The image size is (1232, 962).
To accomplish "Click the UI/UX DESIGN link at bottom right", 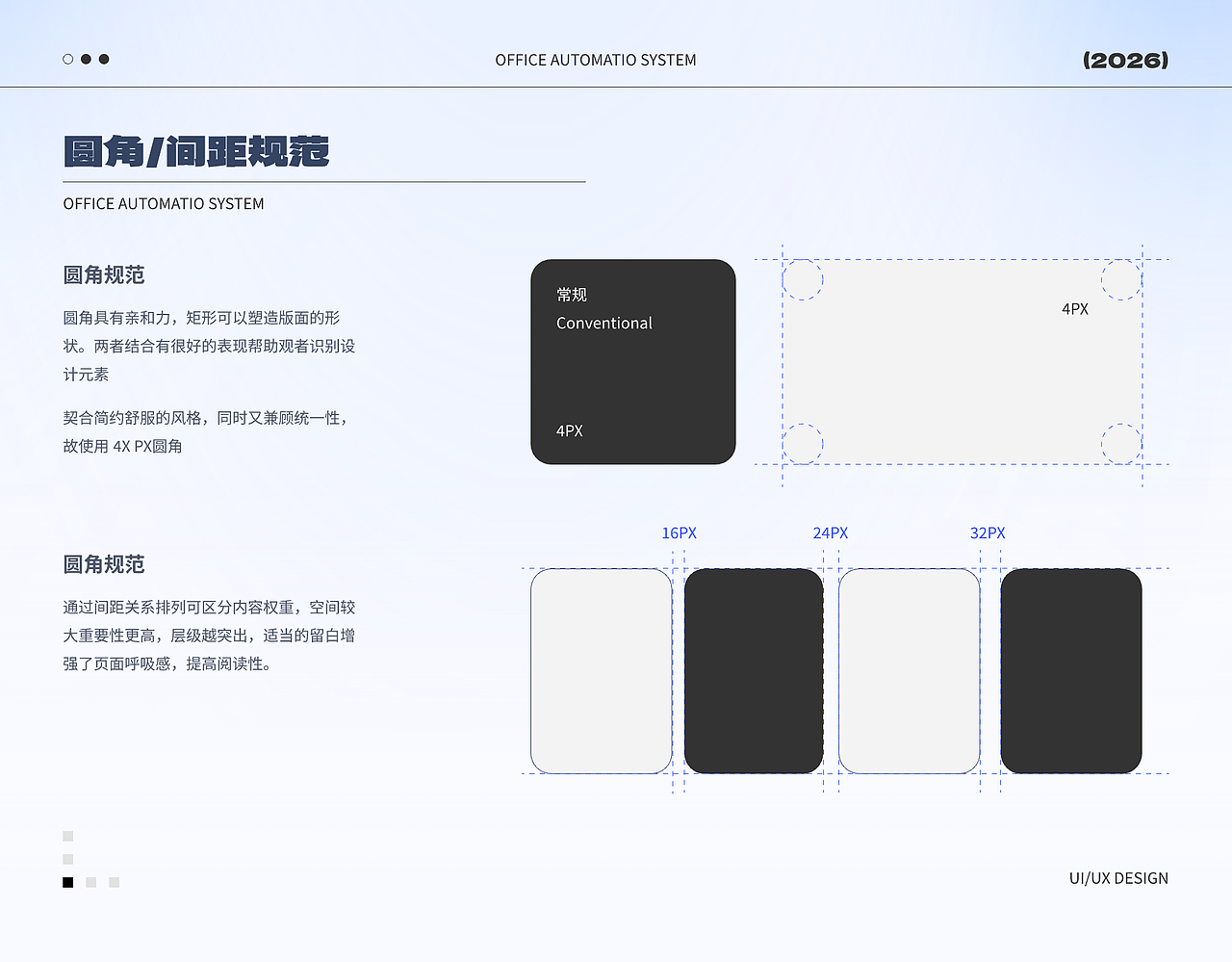I will click(1117, 877).
